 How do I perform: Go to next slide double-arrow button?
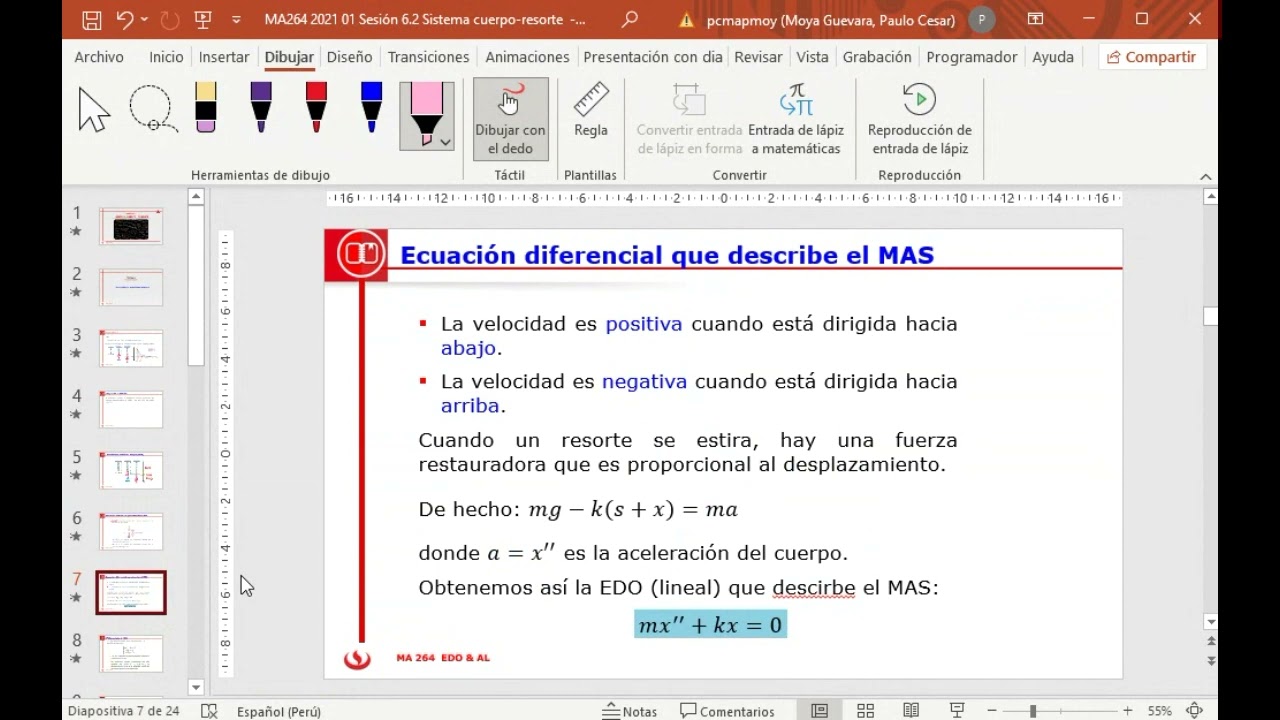[1211, 661]
